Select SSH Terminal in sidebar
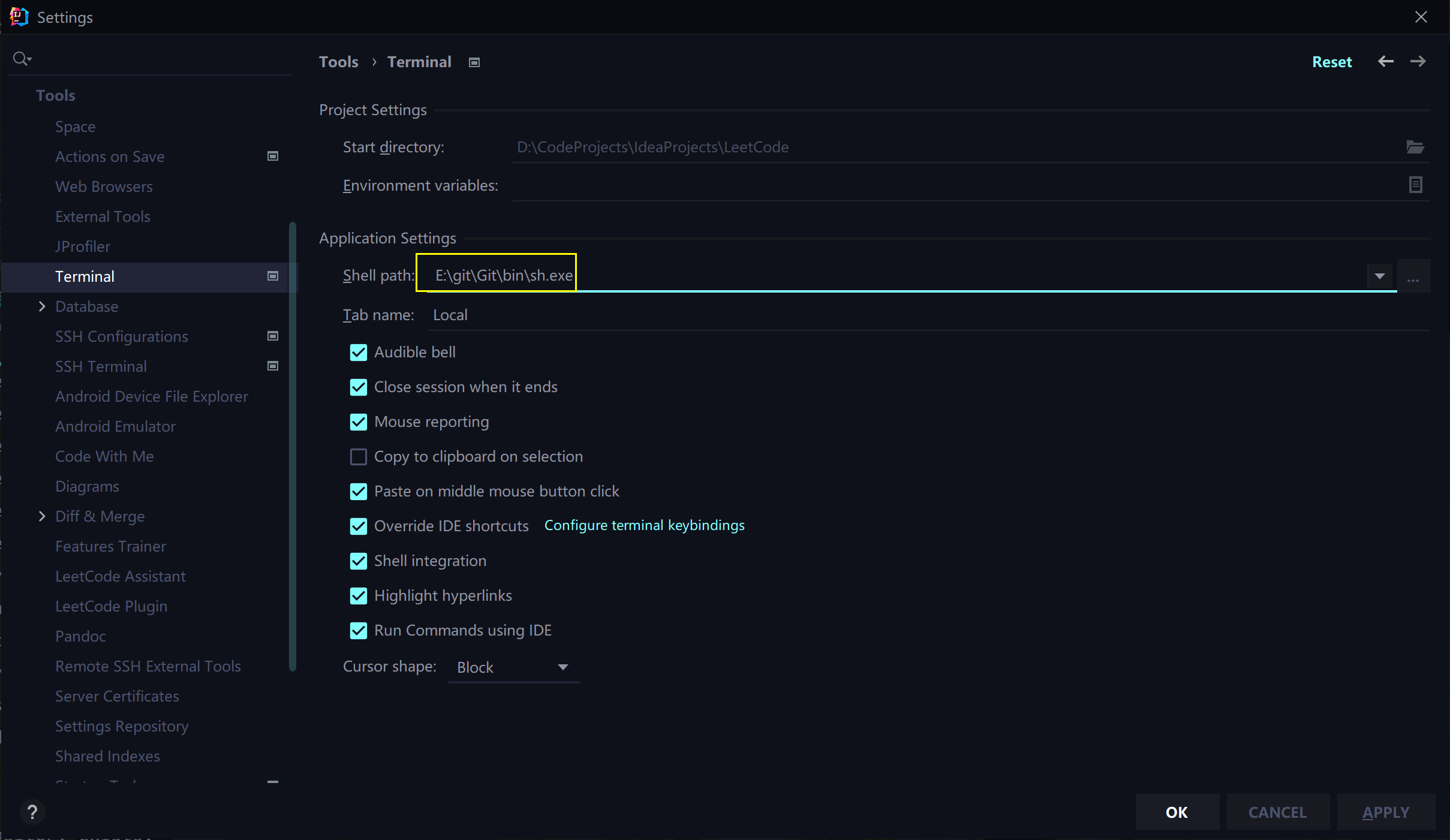 [x=101, y=366]
